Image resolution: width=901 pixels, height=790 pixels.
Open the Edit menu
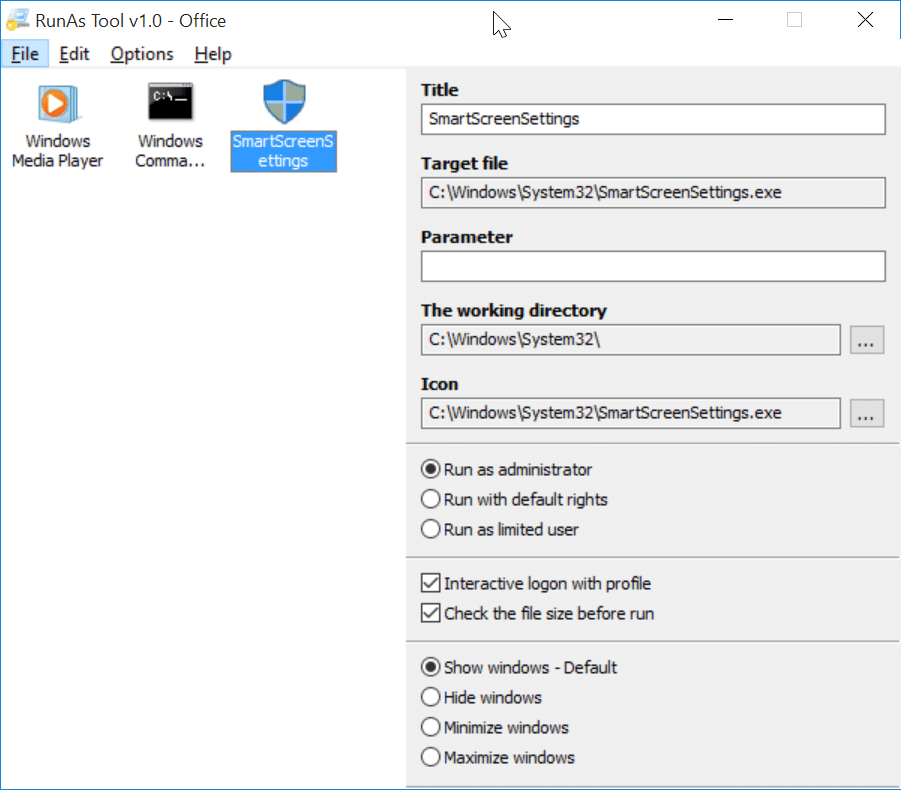(74, 54)
